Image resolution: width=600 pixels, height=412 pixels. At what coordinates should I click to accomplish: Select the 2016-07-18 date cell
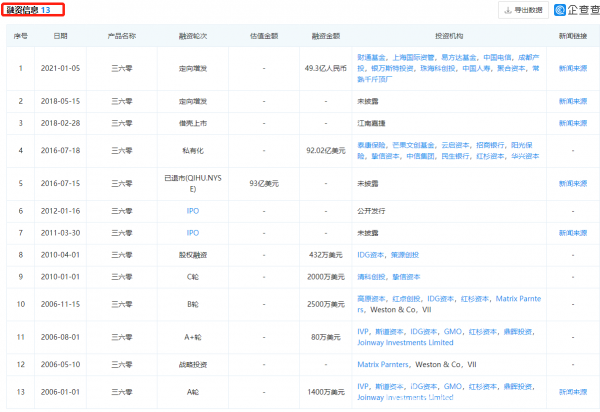pos(60,151)
